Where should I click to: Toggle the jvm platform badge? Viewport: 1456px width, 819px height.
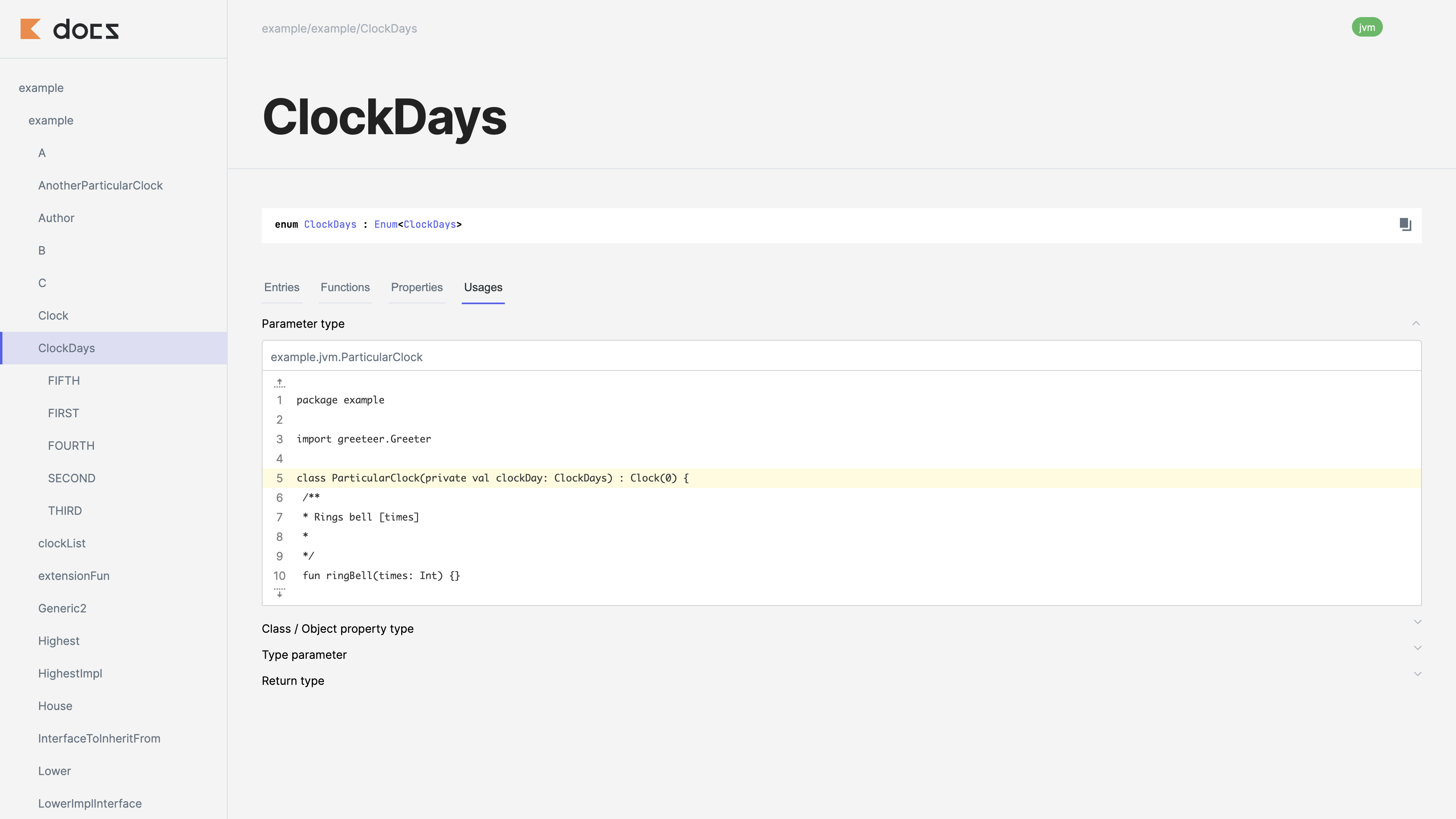[x=1367, y=26]
